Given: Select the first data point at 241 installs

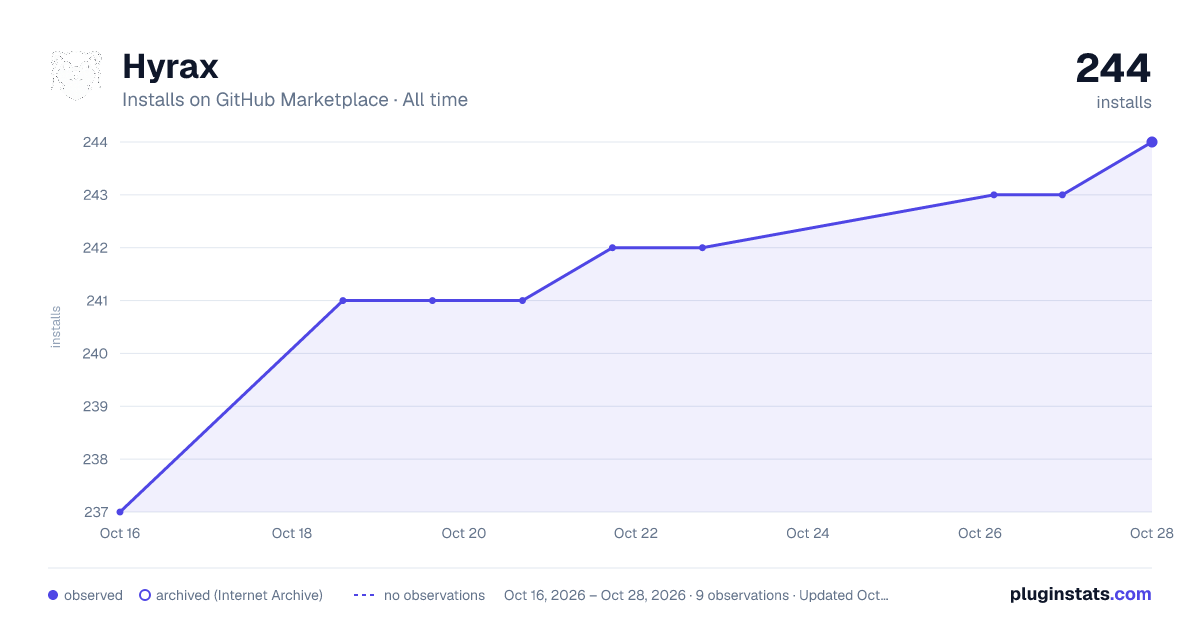Looking at the screenshot, I should 343,301.
